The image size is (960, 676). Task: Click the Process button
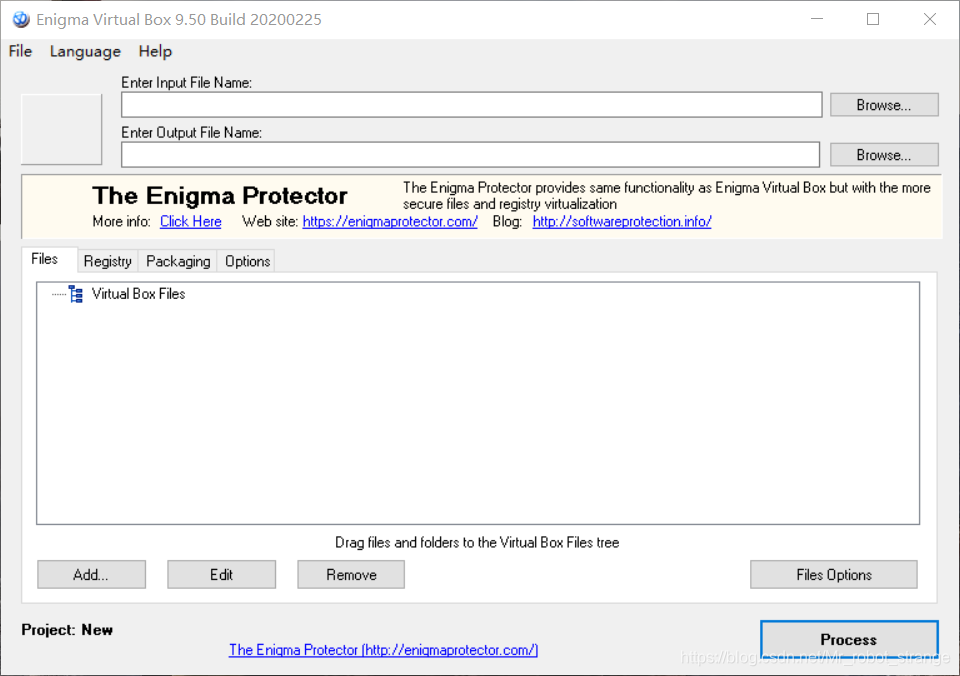(849, 639)
